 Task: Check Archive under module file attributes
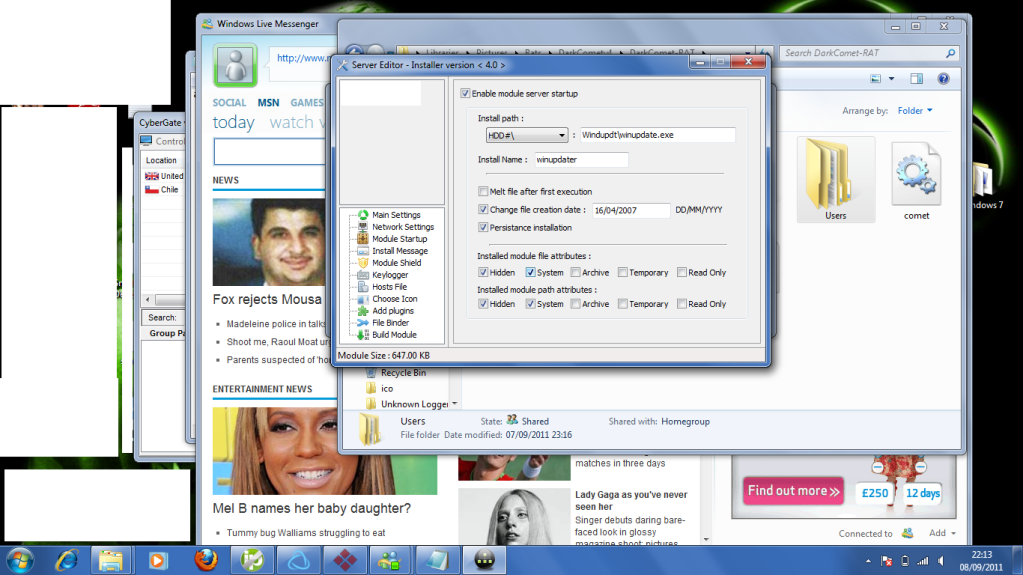(x=575, y=272)
